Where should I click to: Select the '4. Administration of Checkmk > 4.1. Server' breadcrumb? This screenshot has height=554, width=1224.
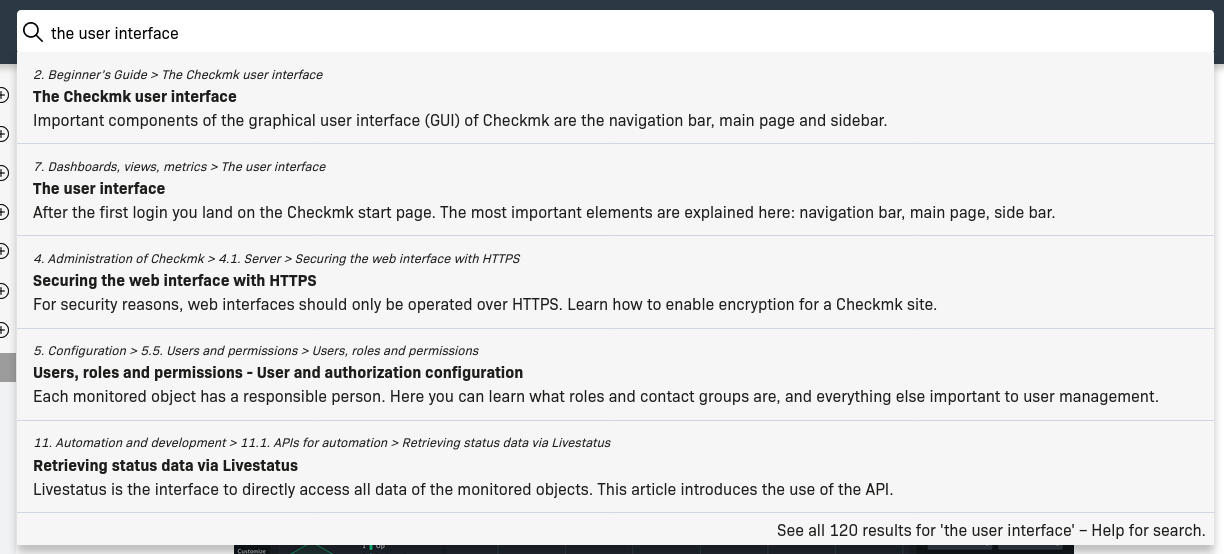(x=157, y=259)
